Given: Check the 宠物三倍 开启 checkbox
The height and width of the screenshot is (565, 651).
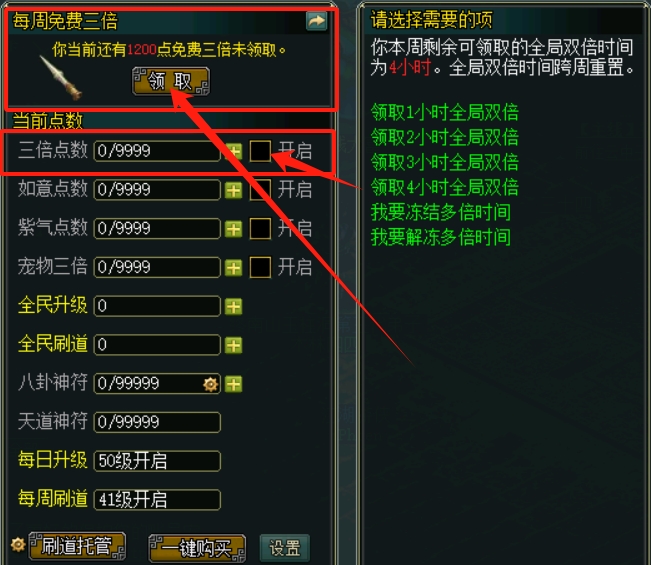Looking at the screenshot, I should pyautogui.click(x=260, y=267).
